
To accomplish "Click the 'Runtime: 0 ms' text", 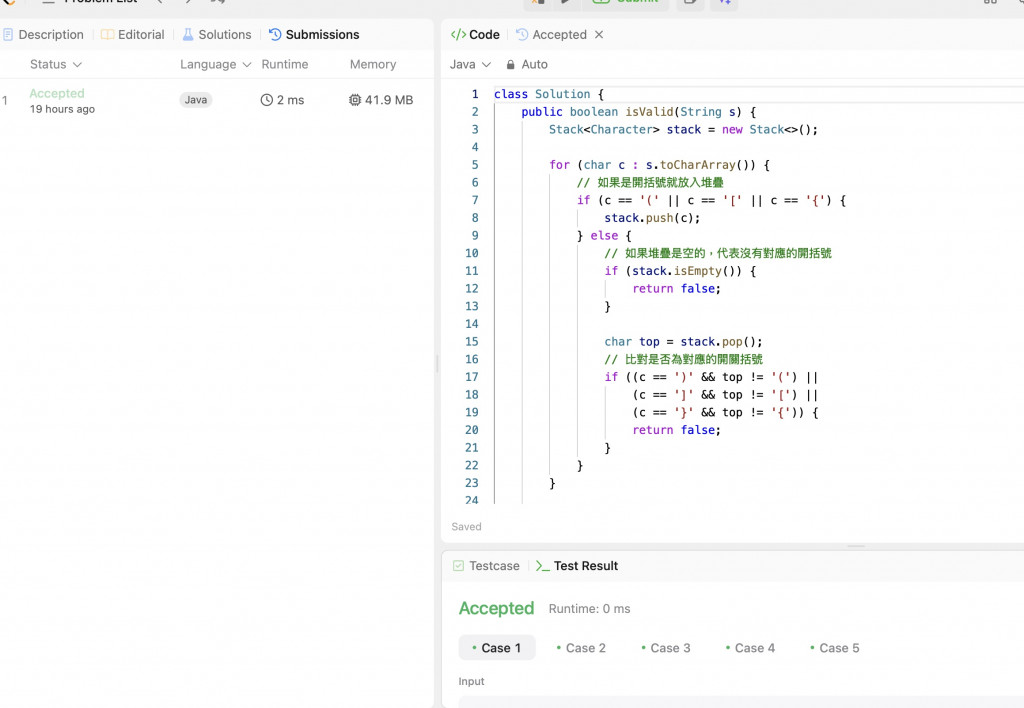I will click(x=589, y=609).
